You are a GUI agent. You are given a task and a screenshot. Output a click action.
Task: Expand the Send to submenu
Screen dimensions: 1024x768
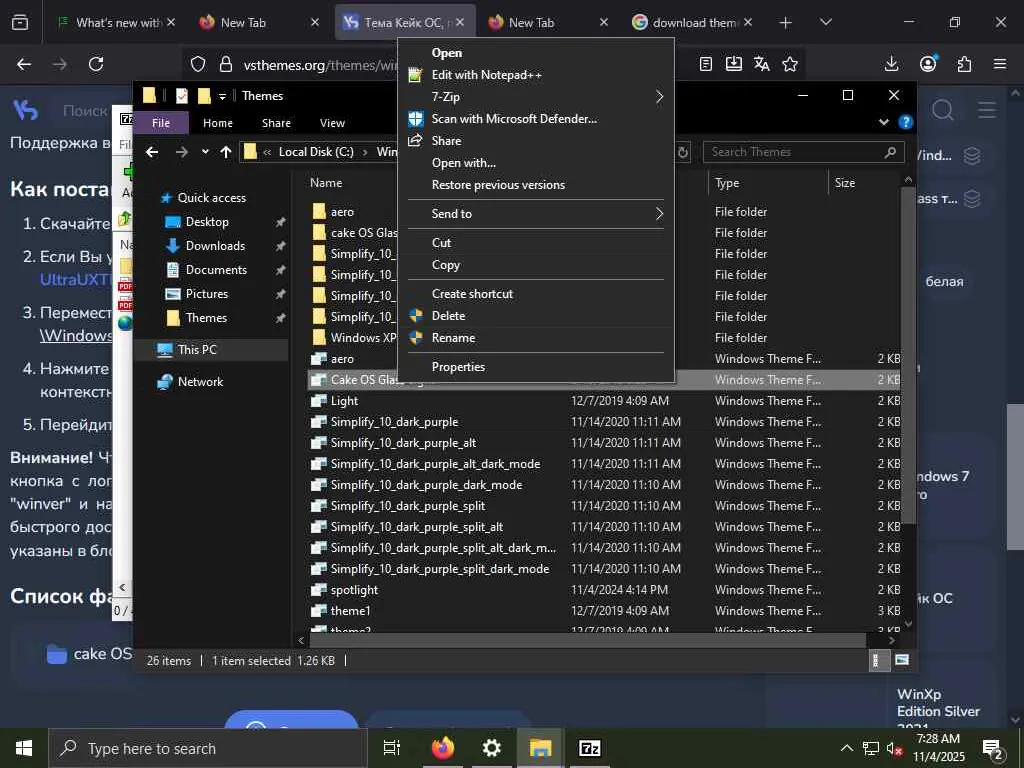(x=536, y=214)
